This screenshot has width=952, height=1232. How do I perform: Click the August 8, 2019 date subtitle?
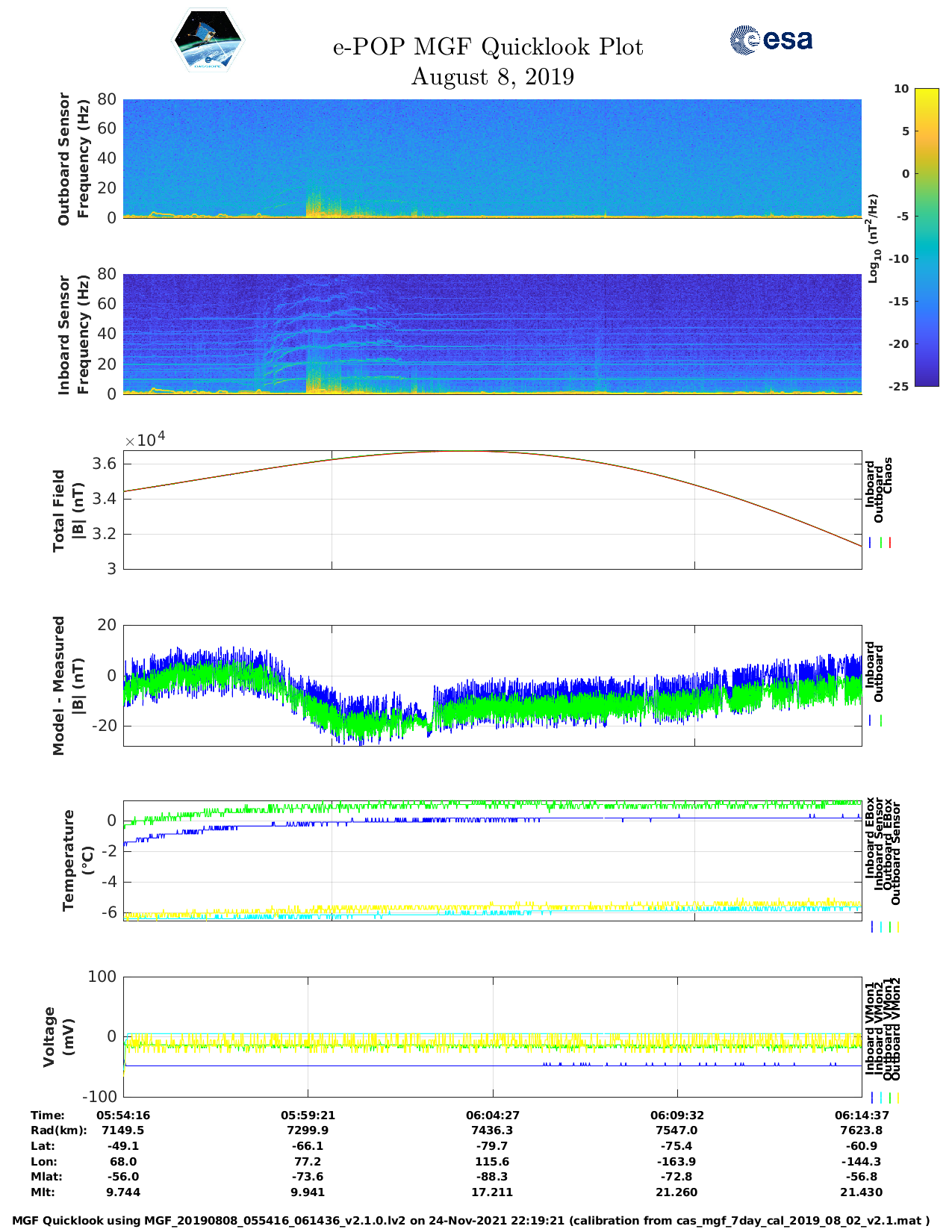(x=493, y=77)
